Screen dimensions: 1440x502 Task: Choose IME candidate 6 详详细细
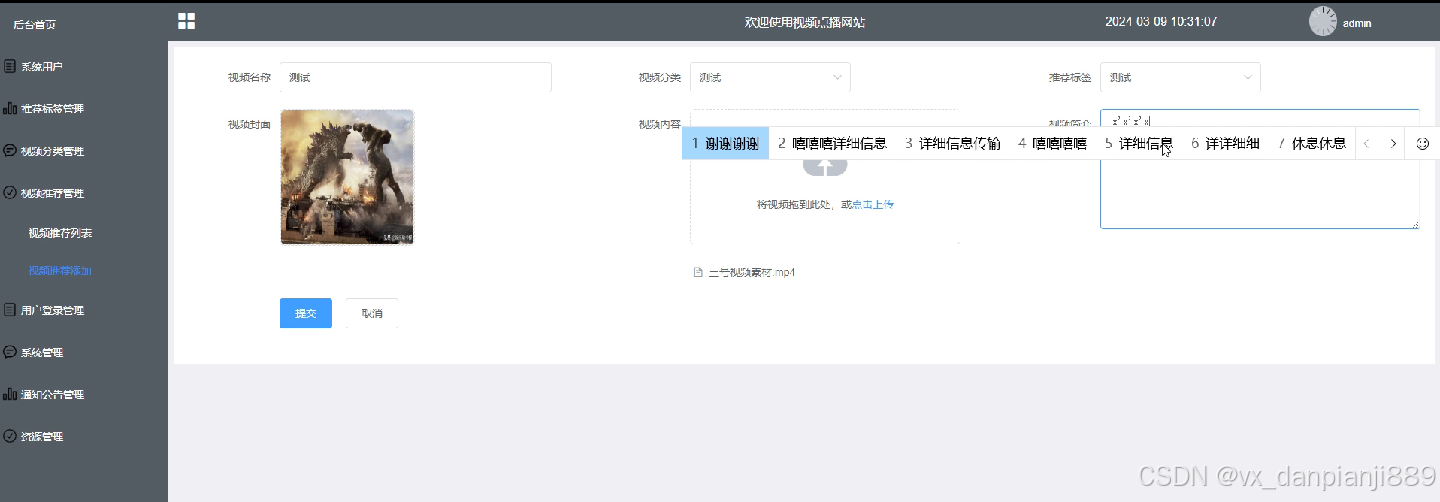coord(1225,143)
